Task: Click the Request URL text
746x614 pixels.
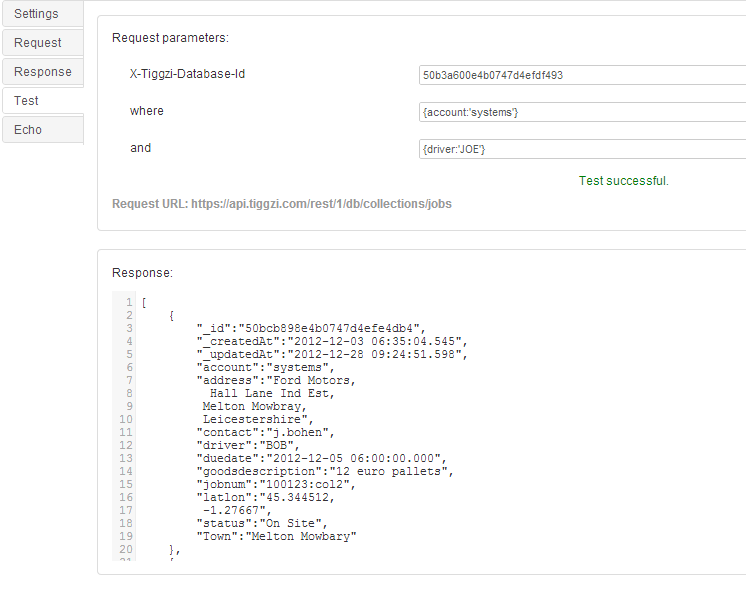Action: 281,204
